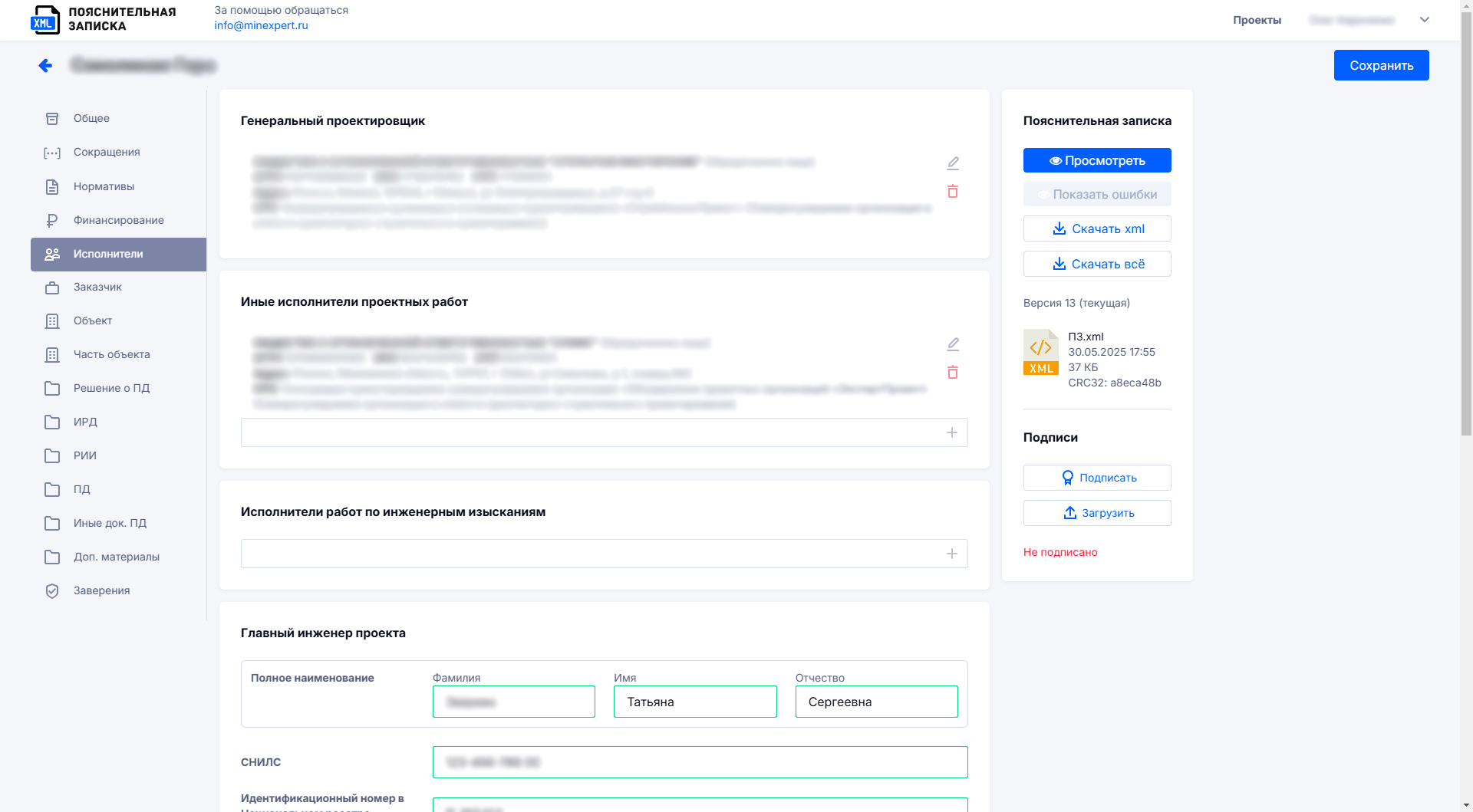Click the Исполнители people icon

52,254
